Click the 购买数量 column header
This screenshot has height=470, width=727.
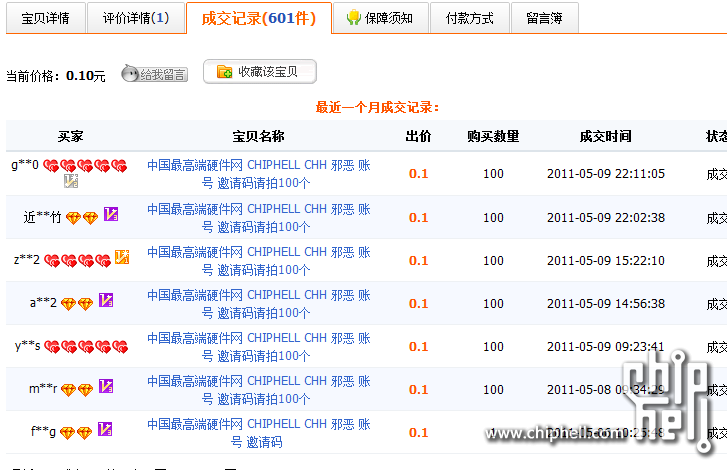click(x=493, y=136)
